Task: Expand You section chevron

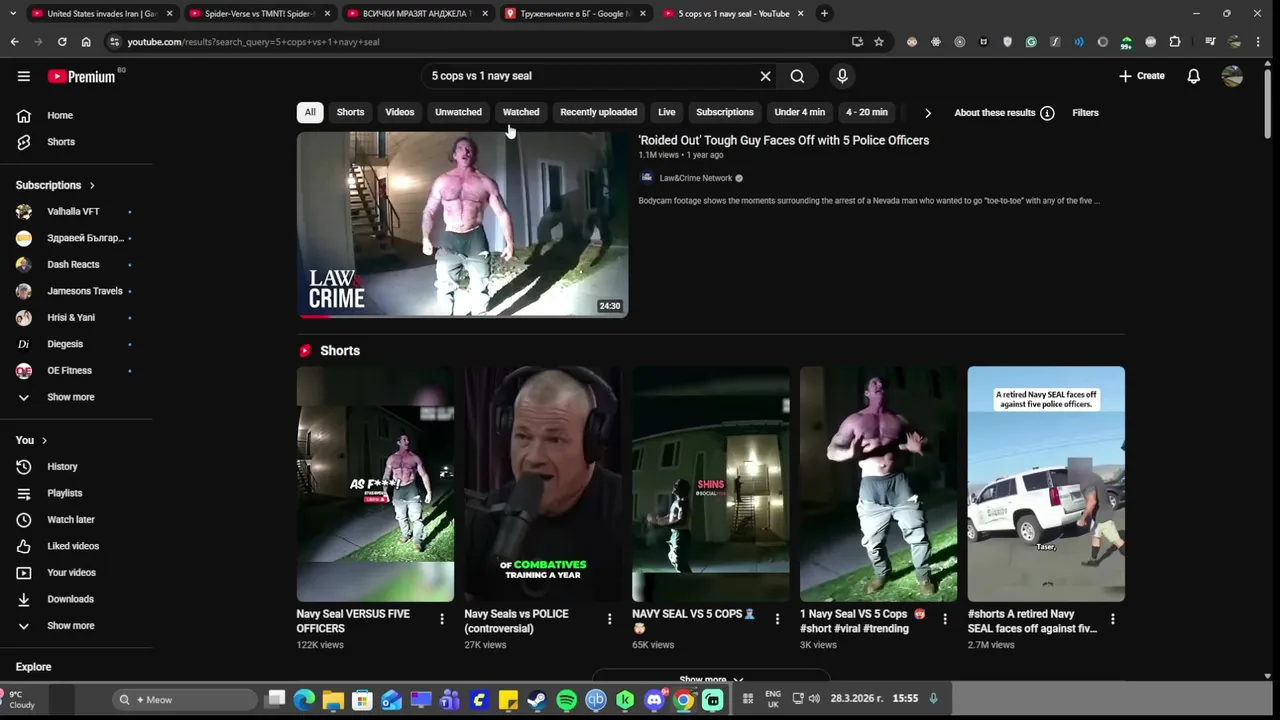Action: click(44, 440)
